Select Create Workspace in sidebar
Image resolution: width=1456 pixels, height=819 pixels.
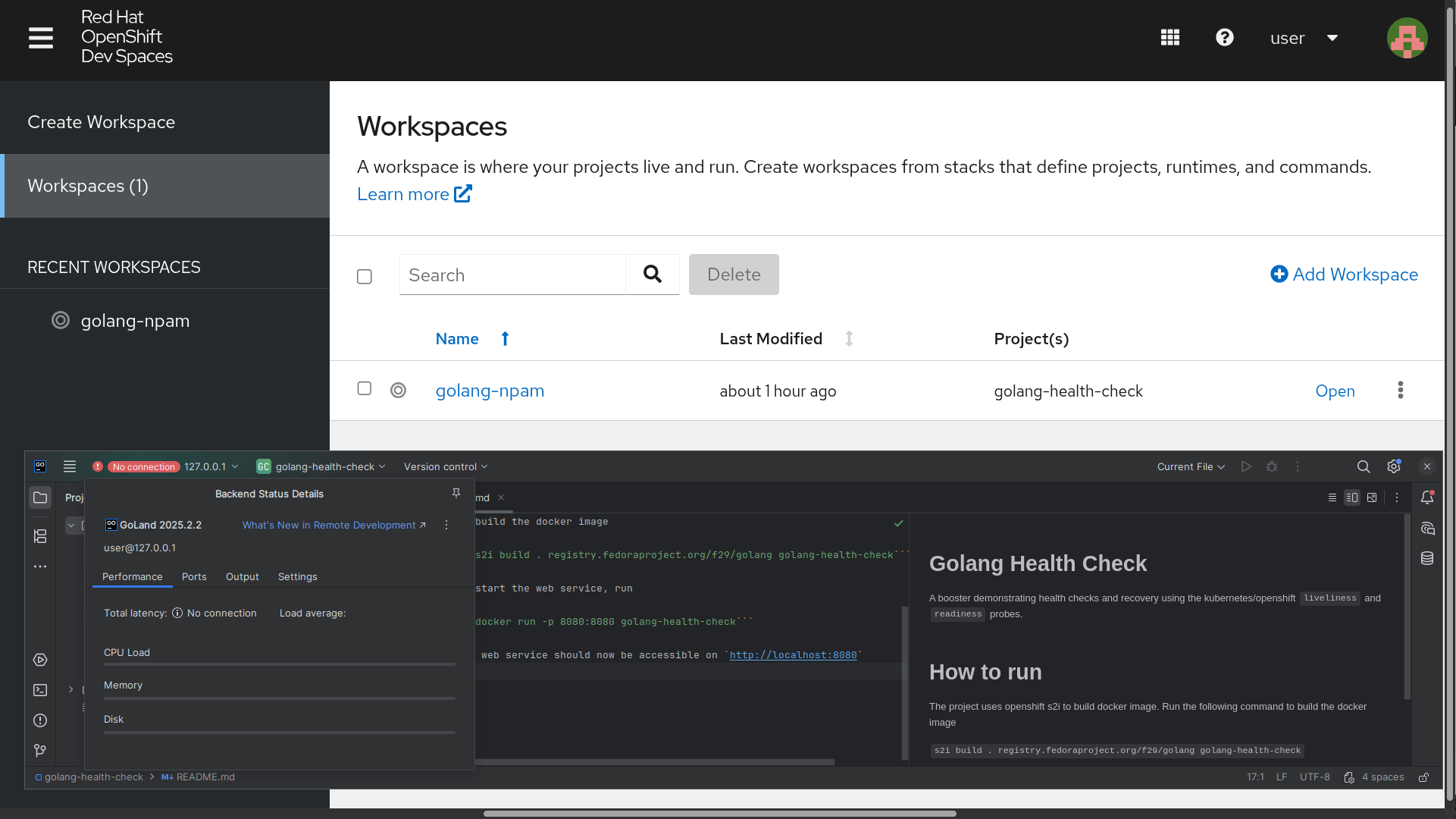click(102, 122)
